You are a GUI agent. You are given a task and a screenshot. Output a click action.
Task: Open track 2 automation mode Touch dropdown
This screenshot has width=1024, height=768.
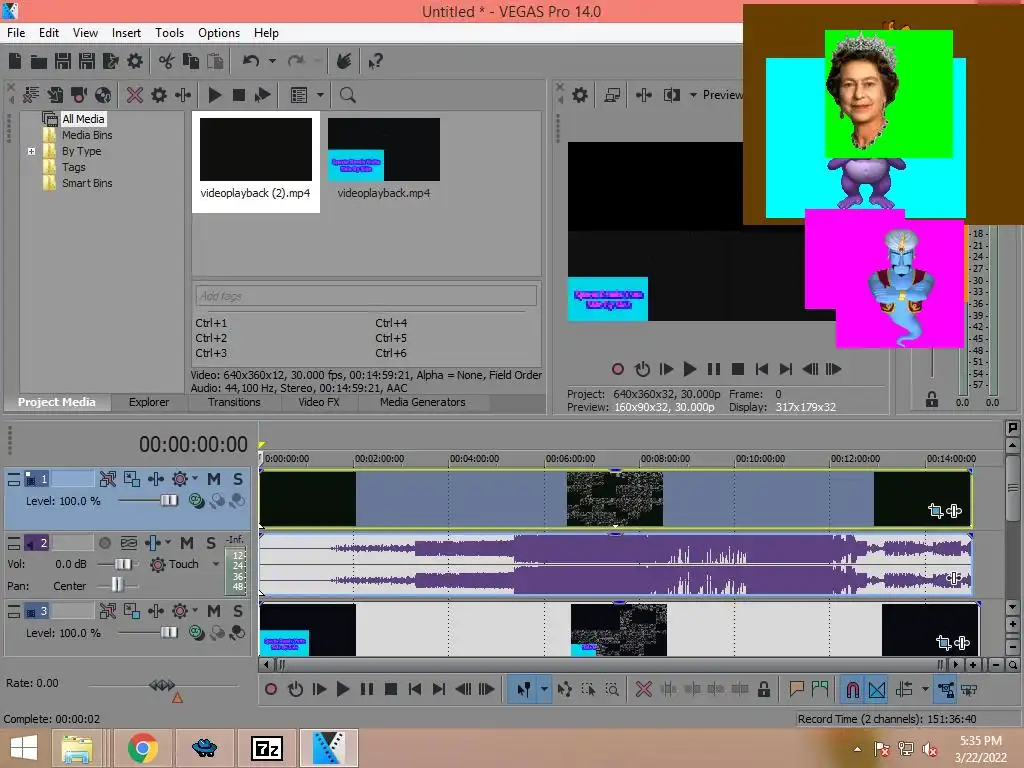click(x=216, y=564)
